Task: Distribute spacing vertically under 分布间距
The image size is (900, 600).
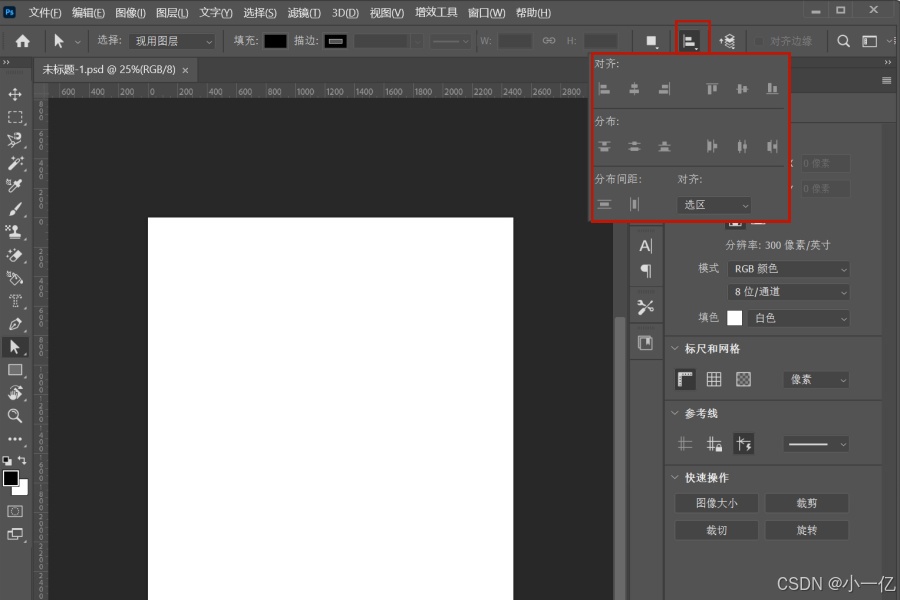Action: tap(604, 204)
